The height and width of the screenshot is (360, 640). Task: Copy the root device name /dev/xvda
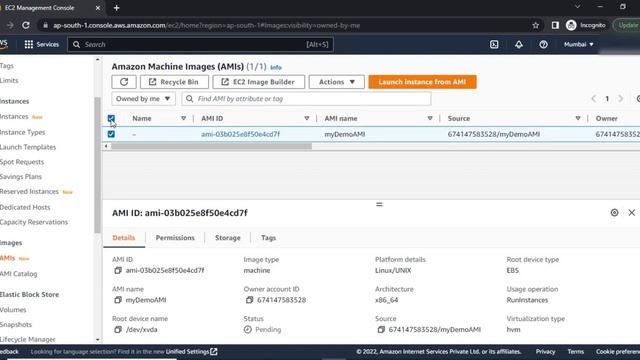click(x=118, y=329)
